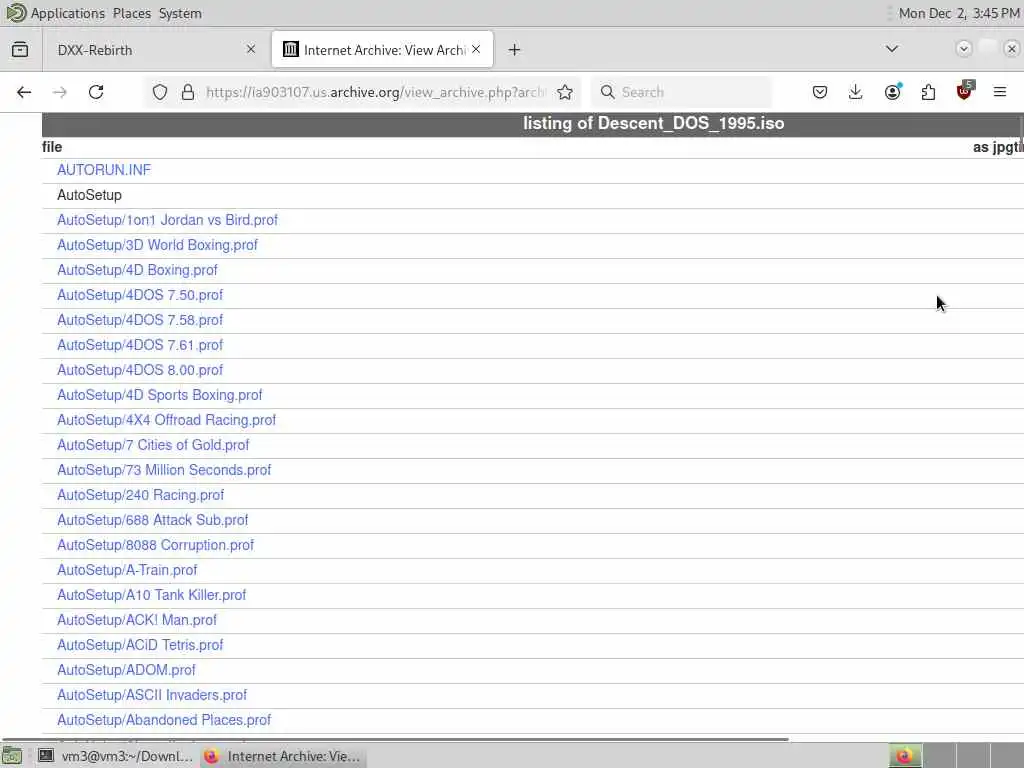This screenshot has height=768, width=1024.
Task: Open the tracking protection shield icon
Action: pyautogui.click(x=160, y=92)
